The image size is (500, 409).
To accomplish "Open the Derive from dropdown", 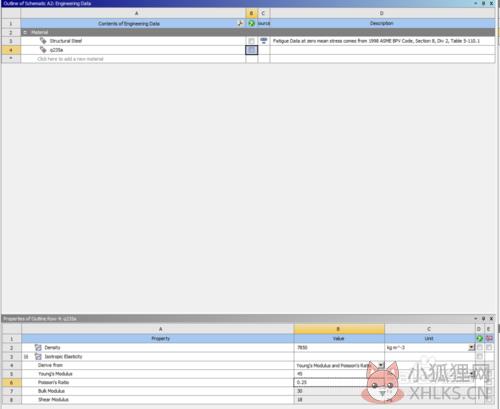I will click(381, 365).
